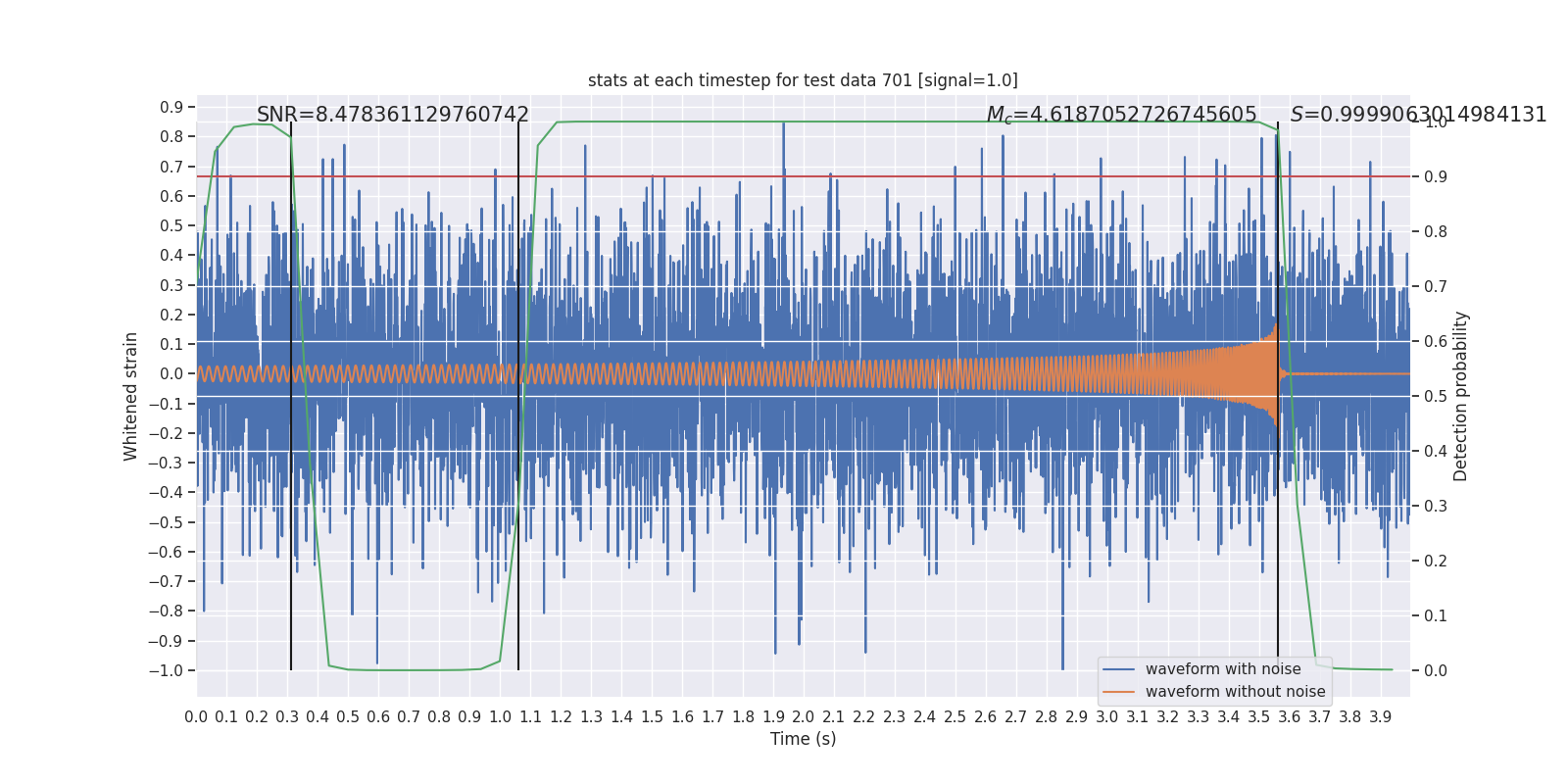Click the 0.5 tick on the detection probability axis

(1436, 397)
